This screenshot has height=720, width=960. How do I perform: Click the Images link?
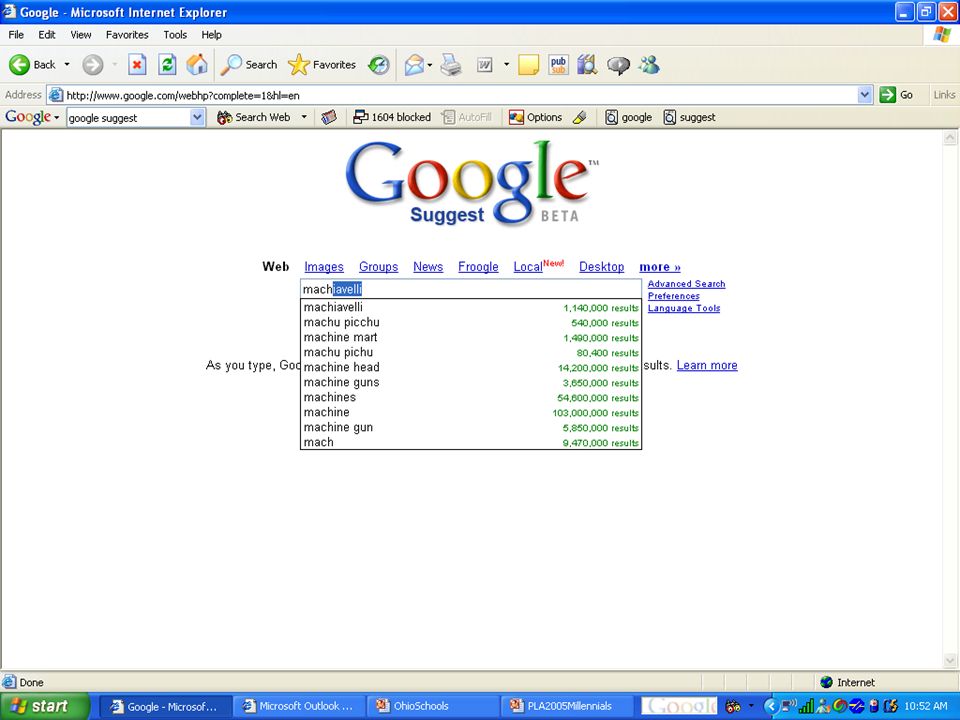(324, 267)
